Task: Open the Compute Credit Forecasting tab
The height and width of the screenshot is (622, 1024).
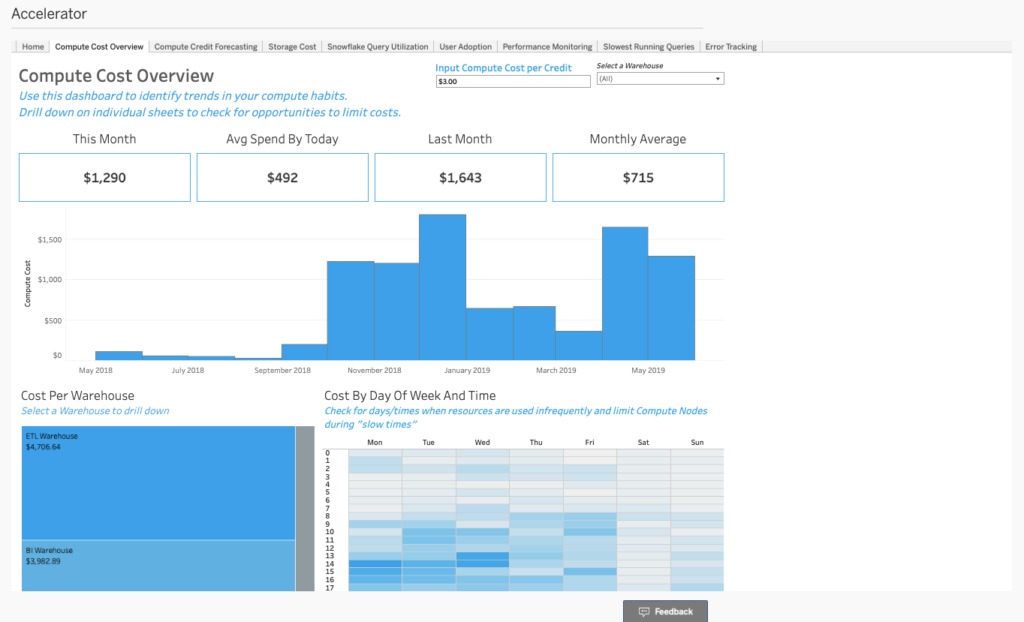Action: [205, 45]
